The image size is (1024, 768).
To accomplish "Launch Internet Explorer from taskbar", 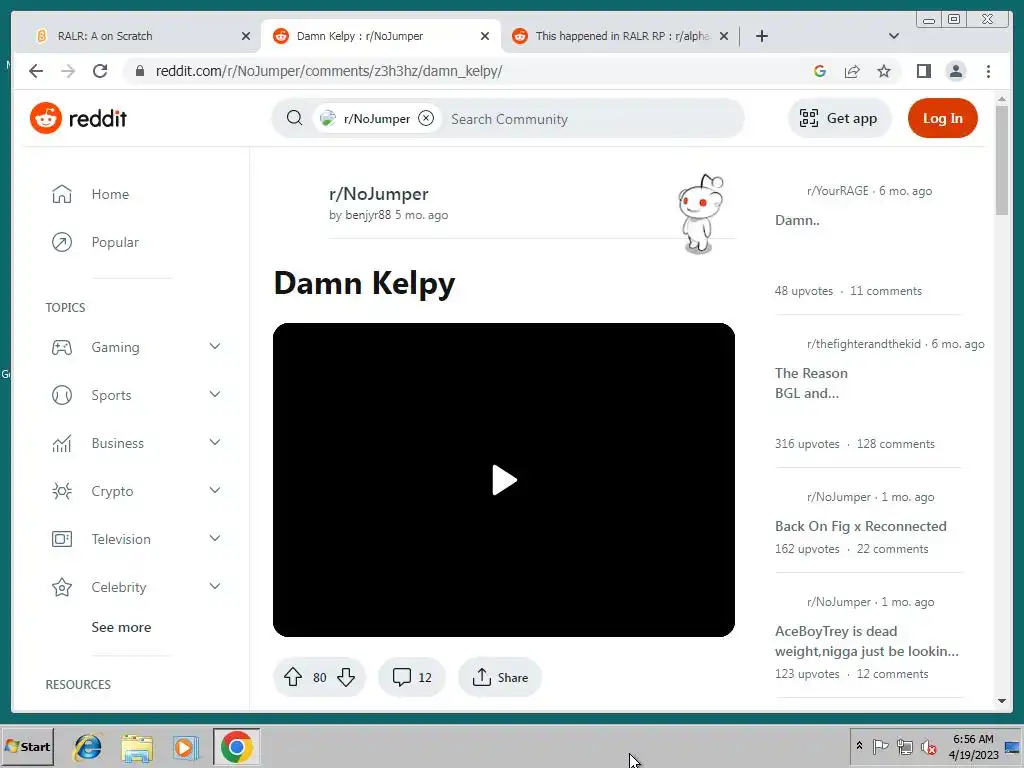I will (88, 747).
